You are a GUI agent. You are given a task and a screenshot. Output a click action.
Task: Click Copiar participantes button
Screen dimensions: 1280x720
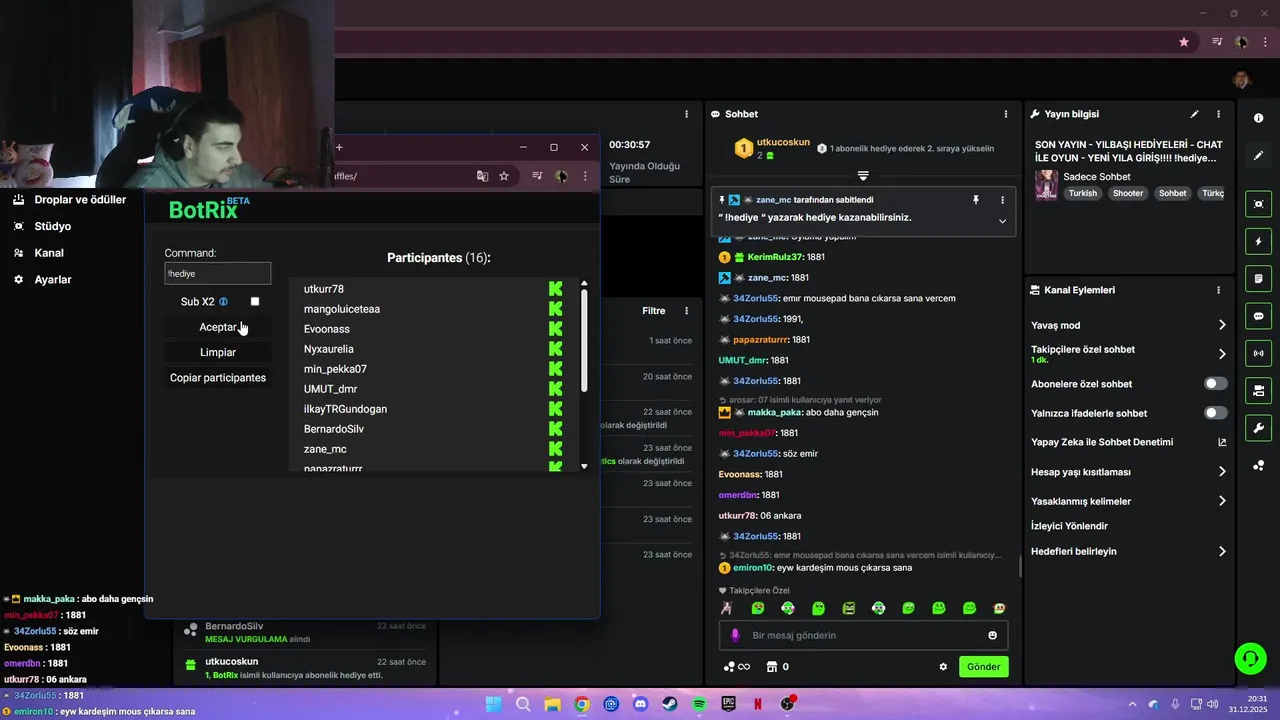[218, 378]
